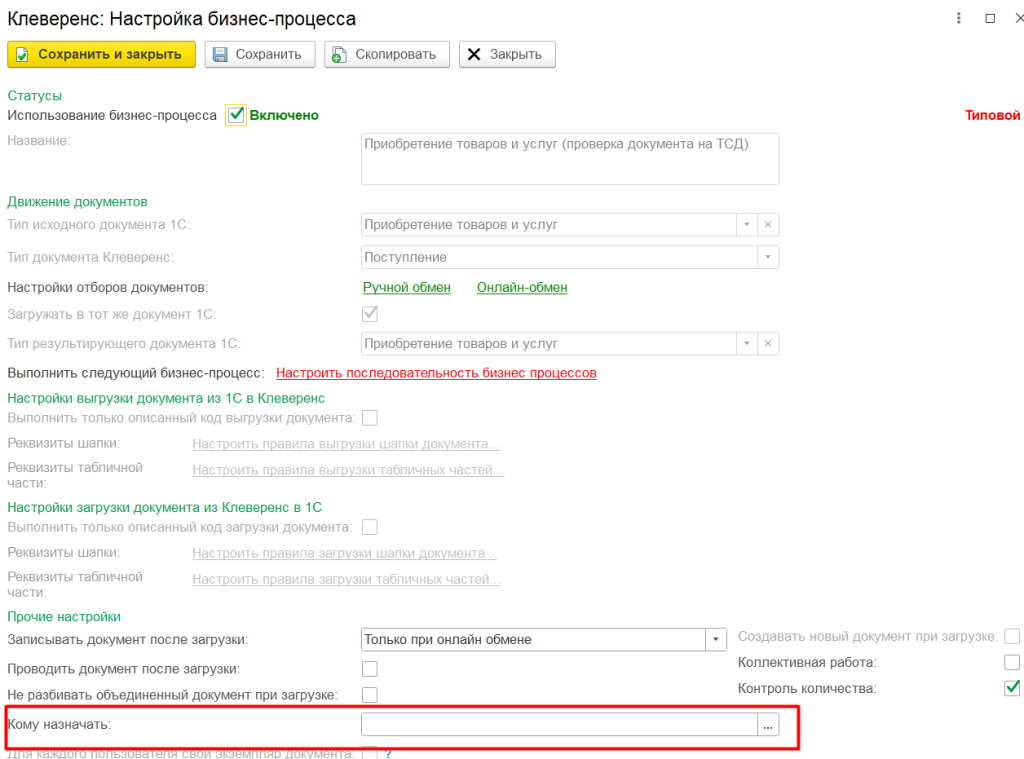Open Тип документа Клеверенс dropdown

(x=768, y=258)
